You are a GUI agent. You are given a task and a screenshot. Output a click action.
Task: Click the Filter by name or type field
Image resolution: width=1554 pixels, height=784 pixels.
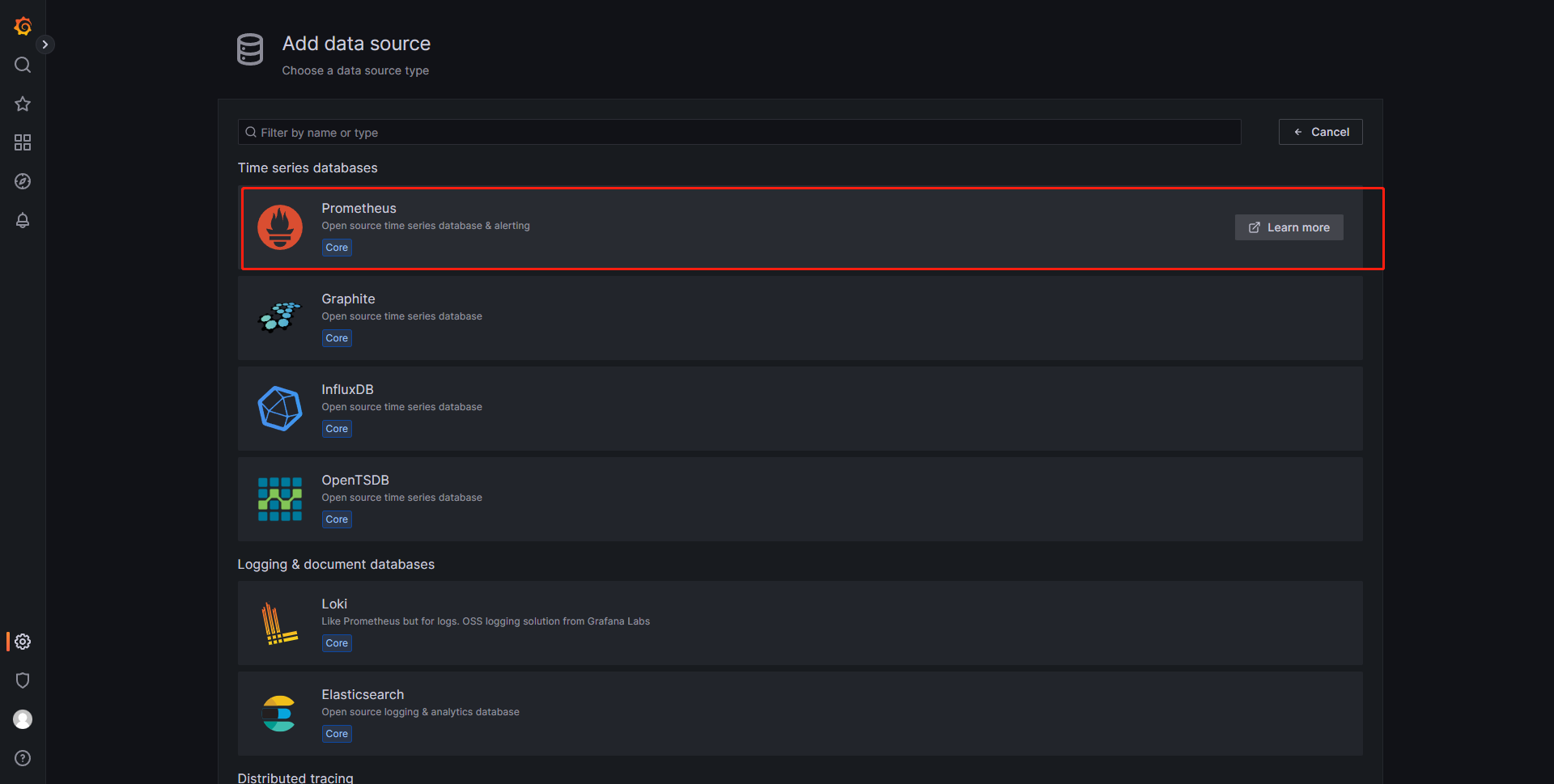739,132
